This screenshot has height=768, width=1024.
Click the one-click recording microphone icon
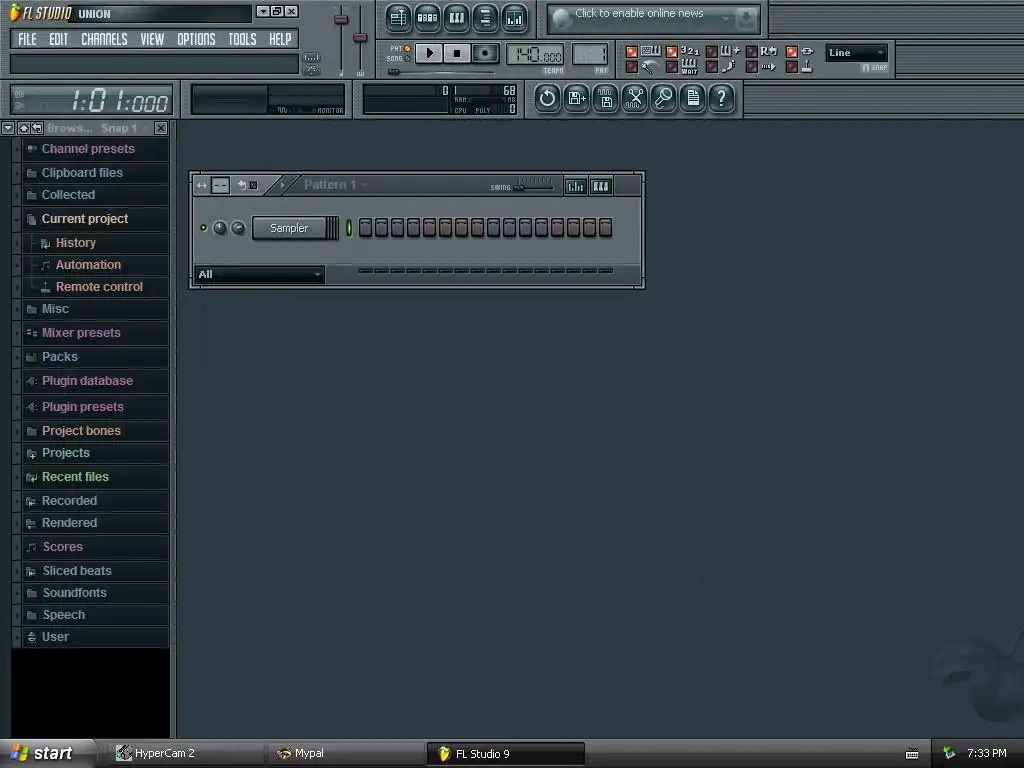[x=664, y=99]
